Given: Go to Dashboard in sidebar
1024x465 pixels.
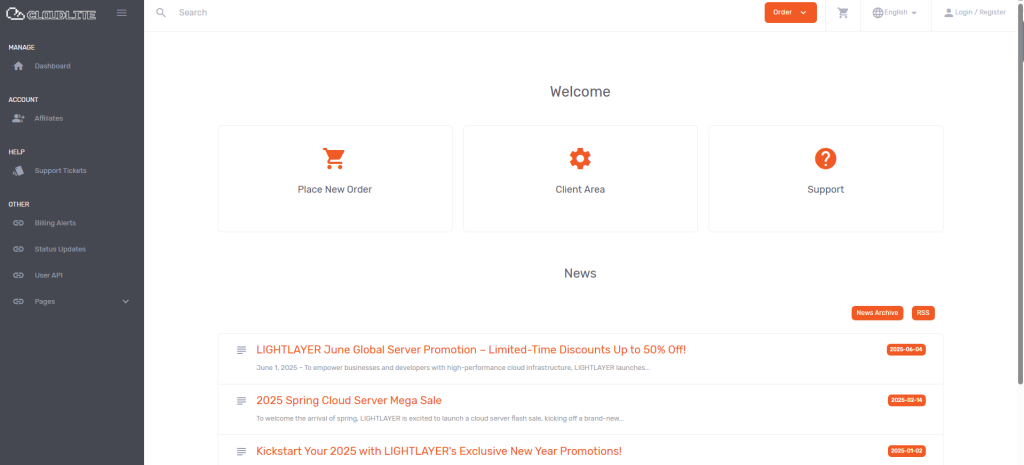Looking at the screenshot, I should pyautogui.click(x=52, y=66).
